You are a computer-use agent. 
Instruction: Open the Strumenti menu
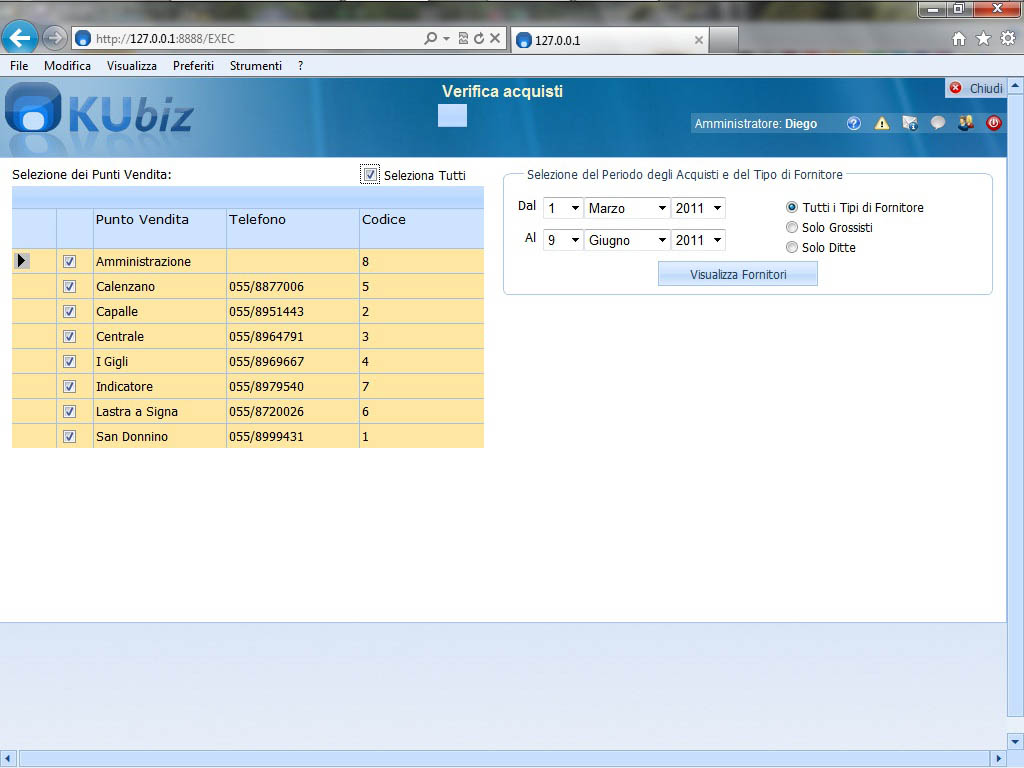[255, 66]
